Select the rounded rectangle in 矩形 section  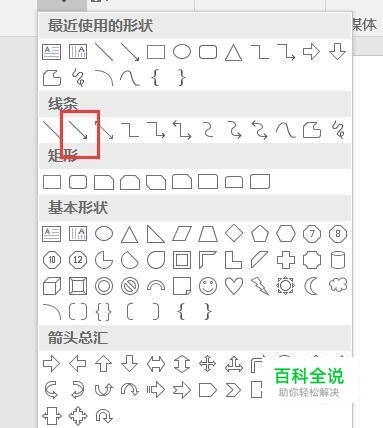tap(78, 182)
